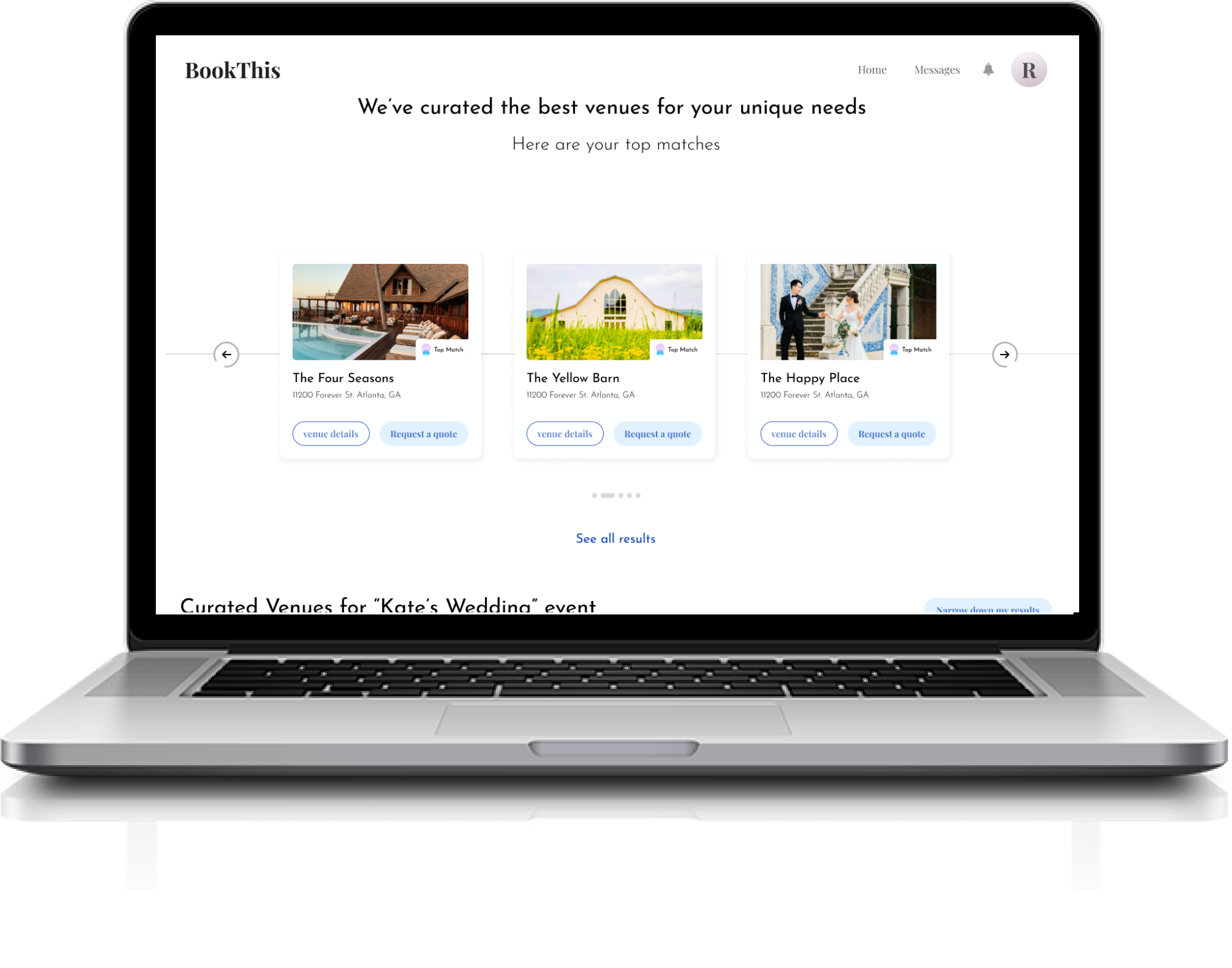Open The Yellow Barn photo thumbnail

pos(616,312)
